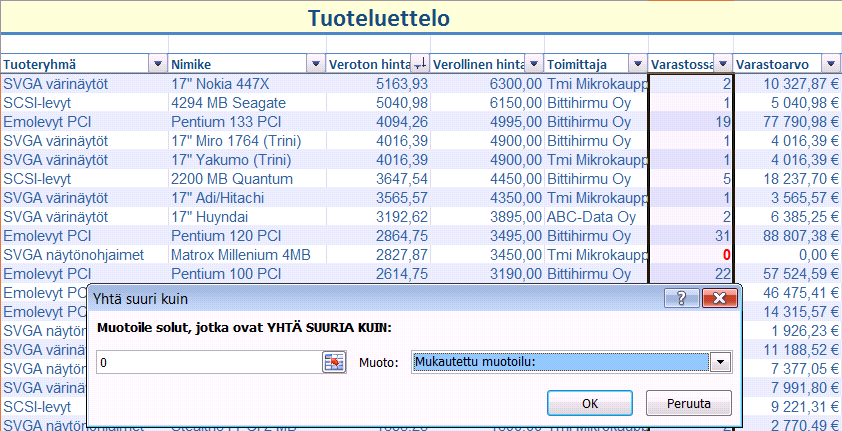Click the dialog help question mark icon
Screen dimensions: 842x431
point(681,298)
